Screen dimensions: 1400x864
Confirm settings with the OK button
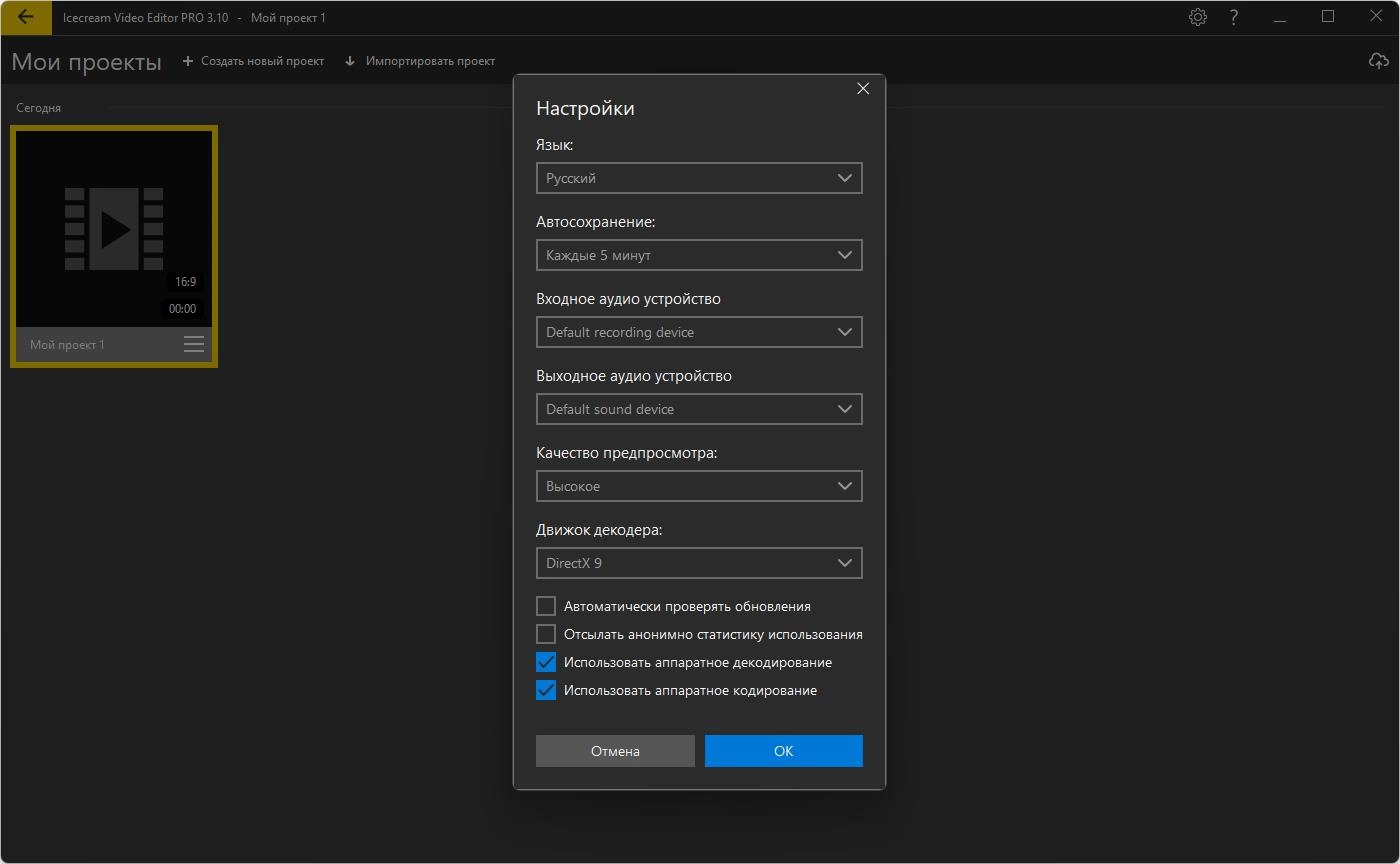pyautogui.click(x=783, y=751)
